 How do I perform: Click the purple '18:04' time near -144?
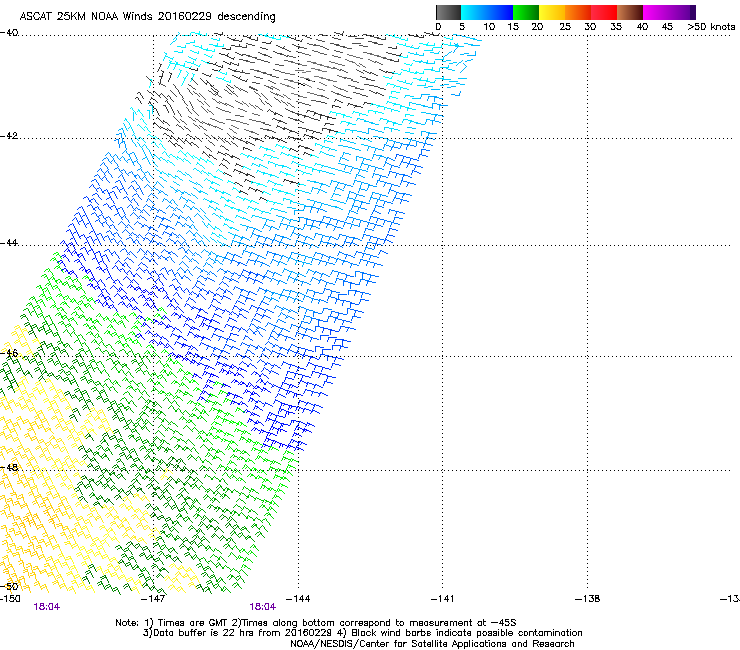coord(262,607)
